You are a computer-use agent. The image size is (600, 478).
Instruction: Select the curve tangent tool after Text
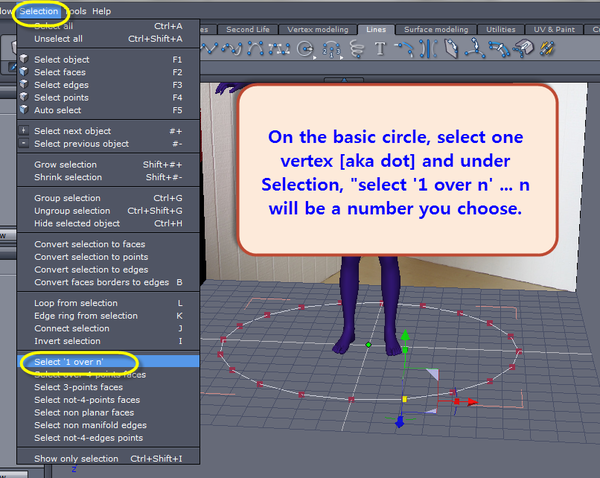[404, 49]
